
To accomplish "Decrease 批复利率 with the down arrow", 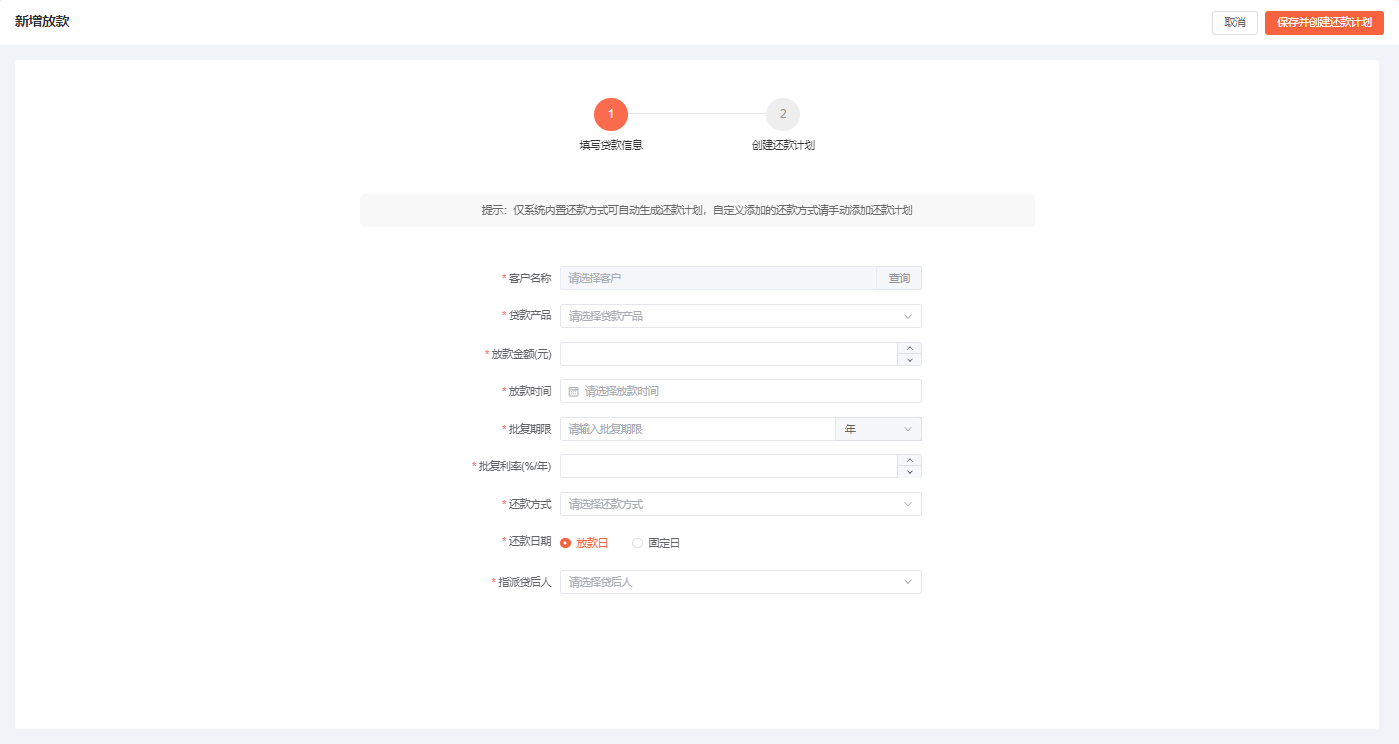I will coord(909,472).
